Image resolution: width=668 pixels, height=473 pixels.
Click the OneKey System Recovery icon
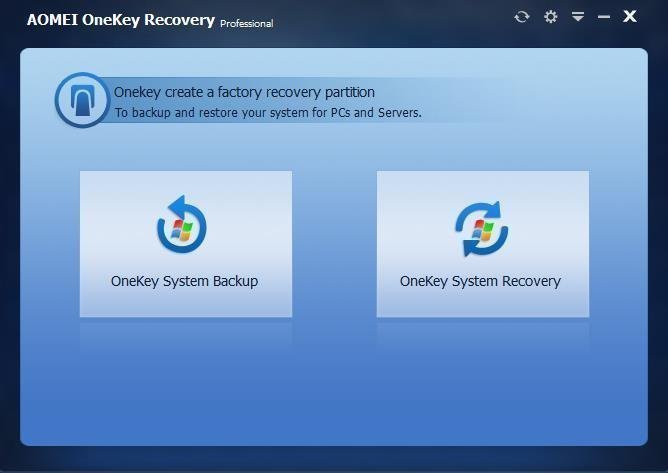tap(481, 229)
